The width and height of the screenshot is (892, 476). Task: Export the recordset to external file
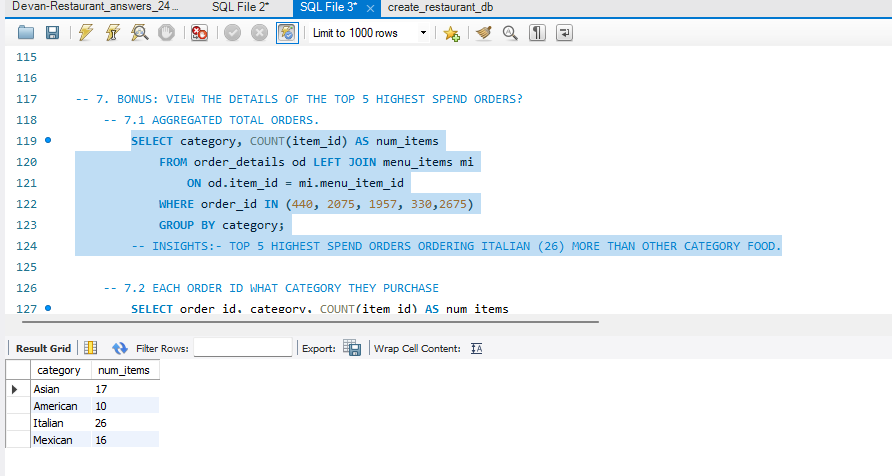pos(352,348)
